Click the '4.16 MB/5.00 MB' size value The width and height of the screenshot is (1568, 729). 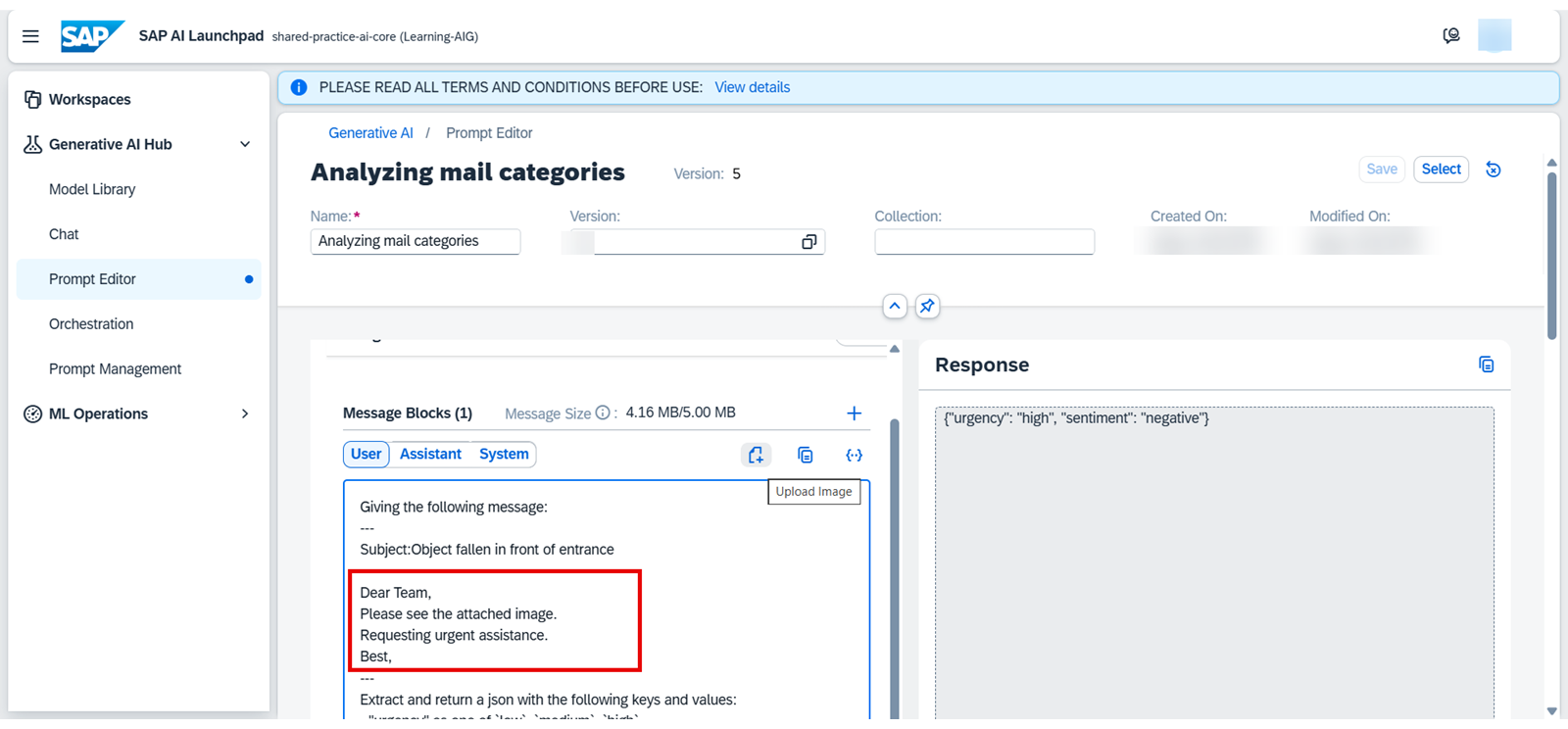tap(680, 413)
